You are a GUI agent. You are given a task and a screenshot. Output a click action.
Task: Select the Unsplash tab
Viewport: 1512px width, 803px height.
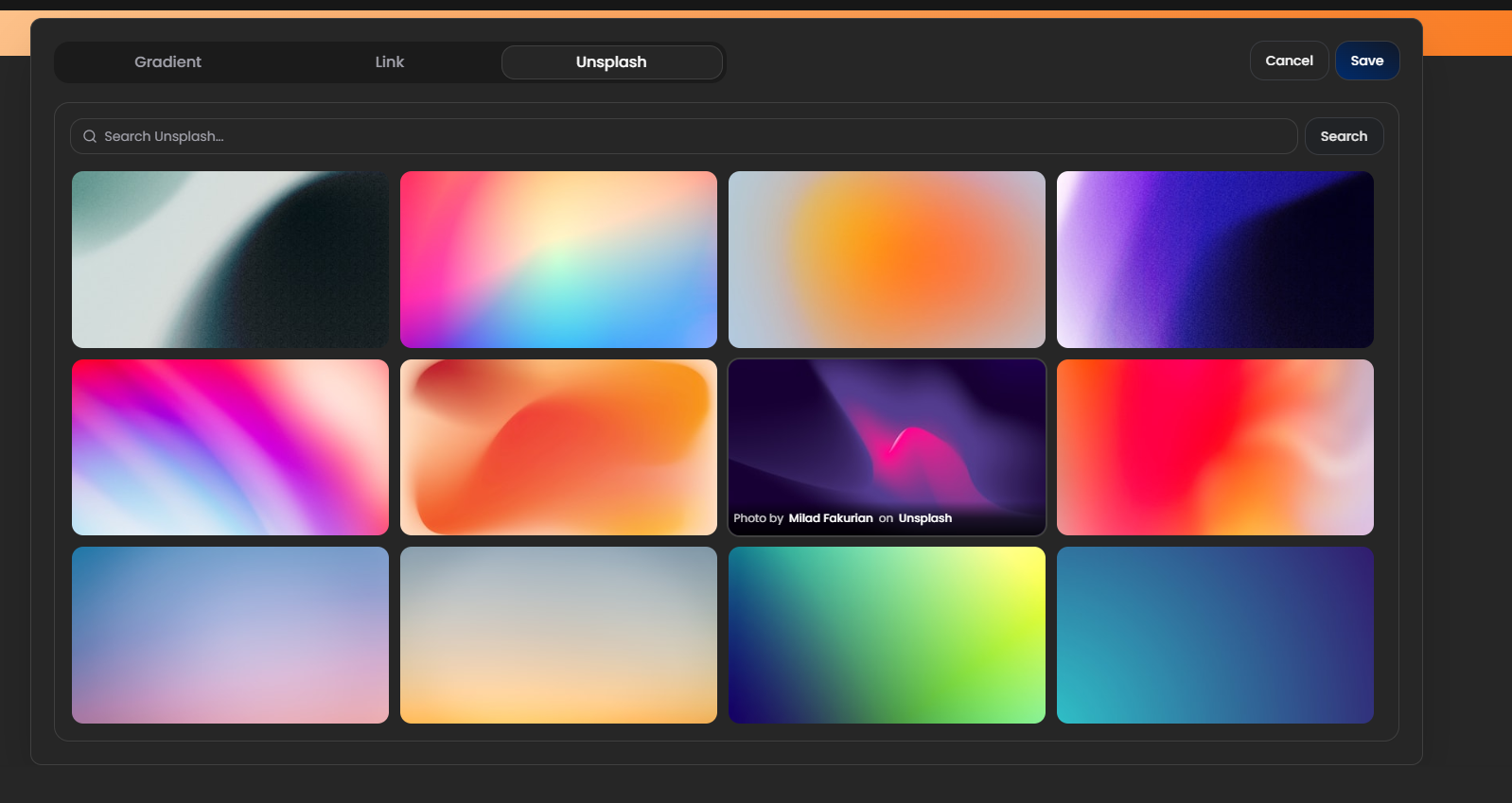tap(611, 62)
